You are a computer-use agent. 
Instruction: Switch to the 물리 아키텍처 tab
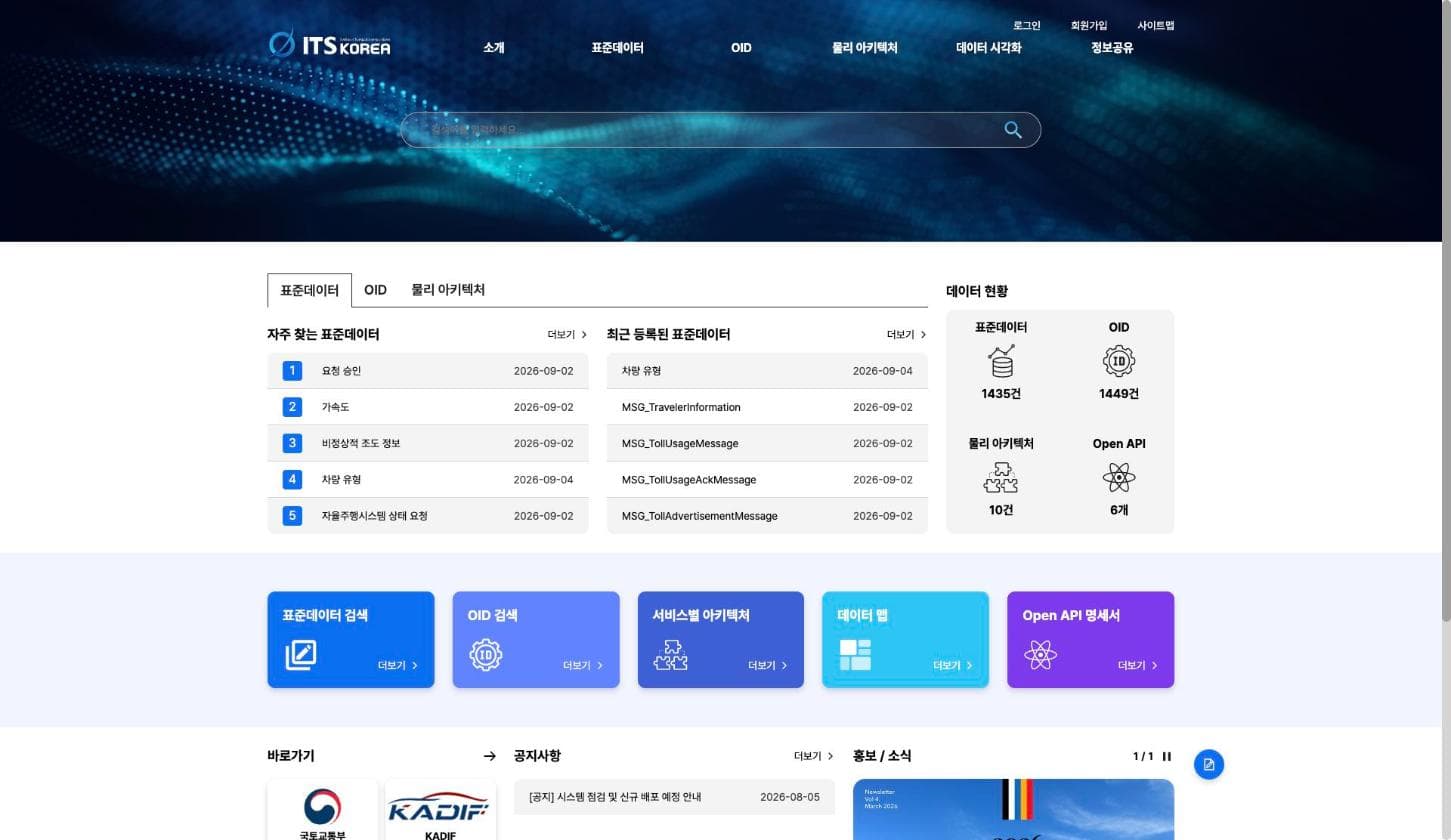pyautogui.click(x=448, y=290)
